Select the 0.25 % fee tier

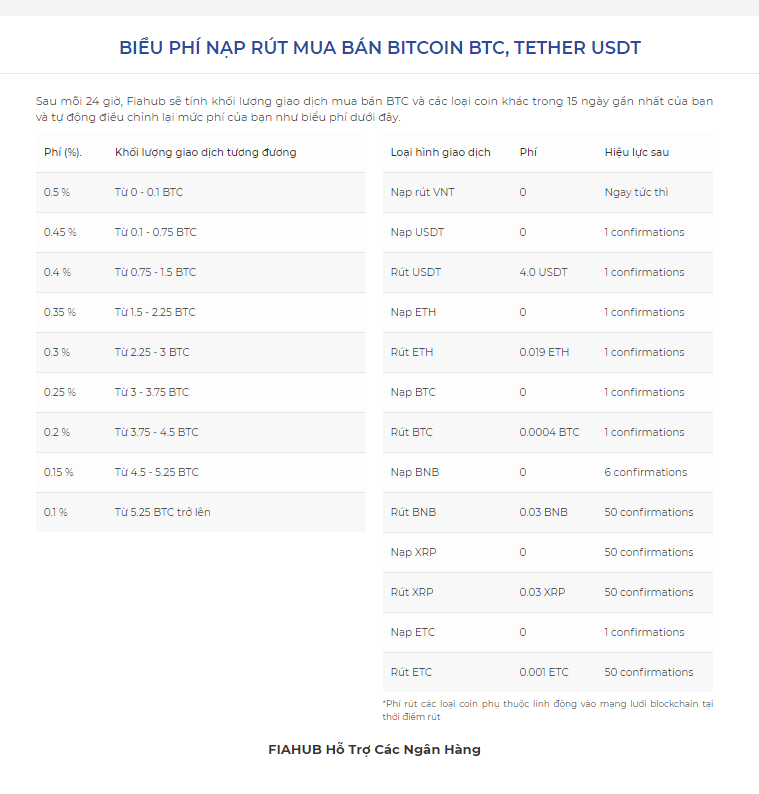[x=201, y=392]
